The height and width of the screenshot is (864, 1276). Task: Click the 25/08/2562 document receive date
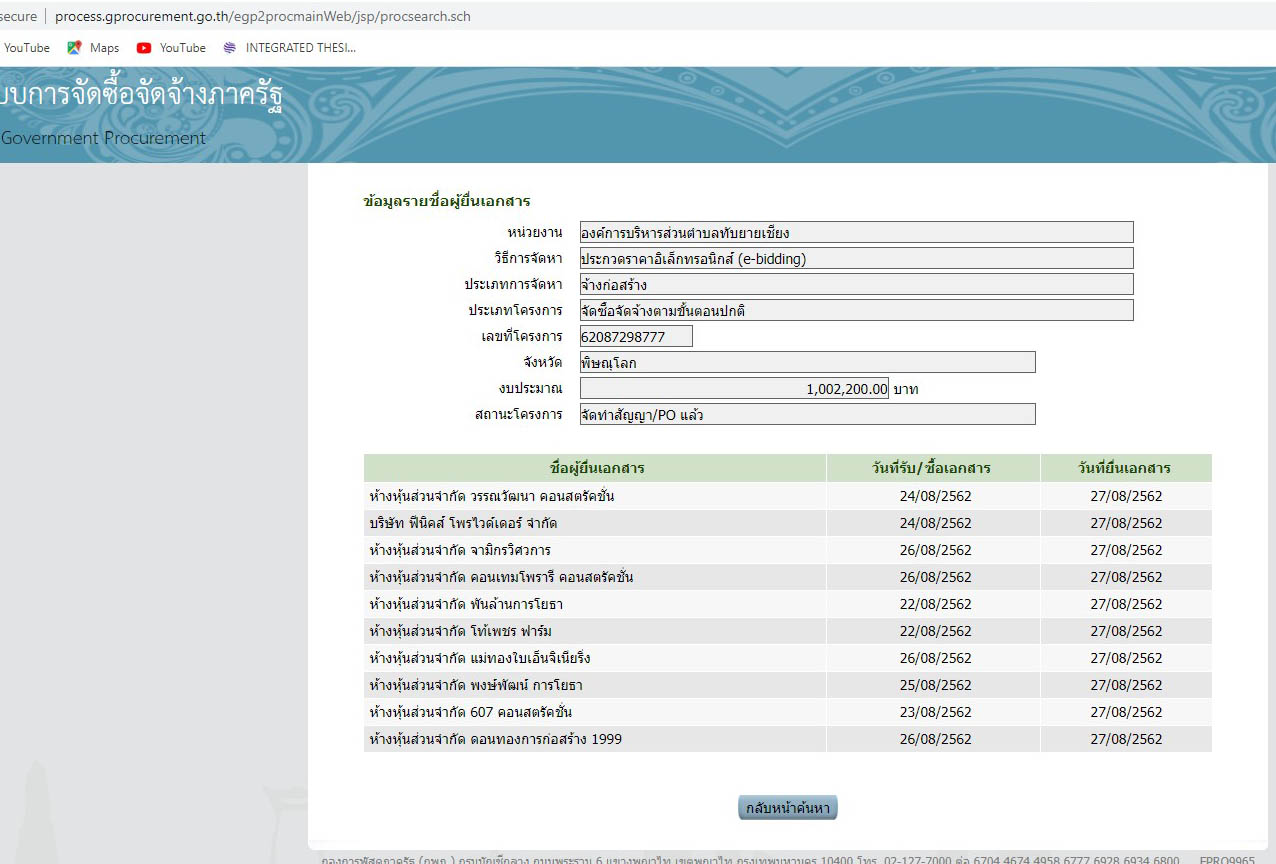935,685
